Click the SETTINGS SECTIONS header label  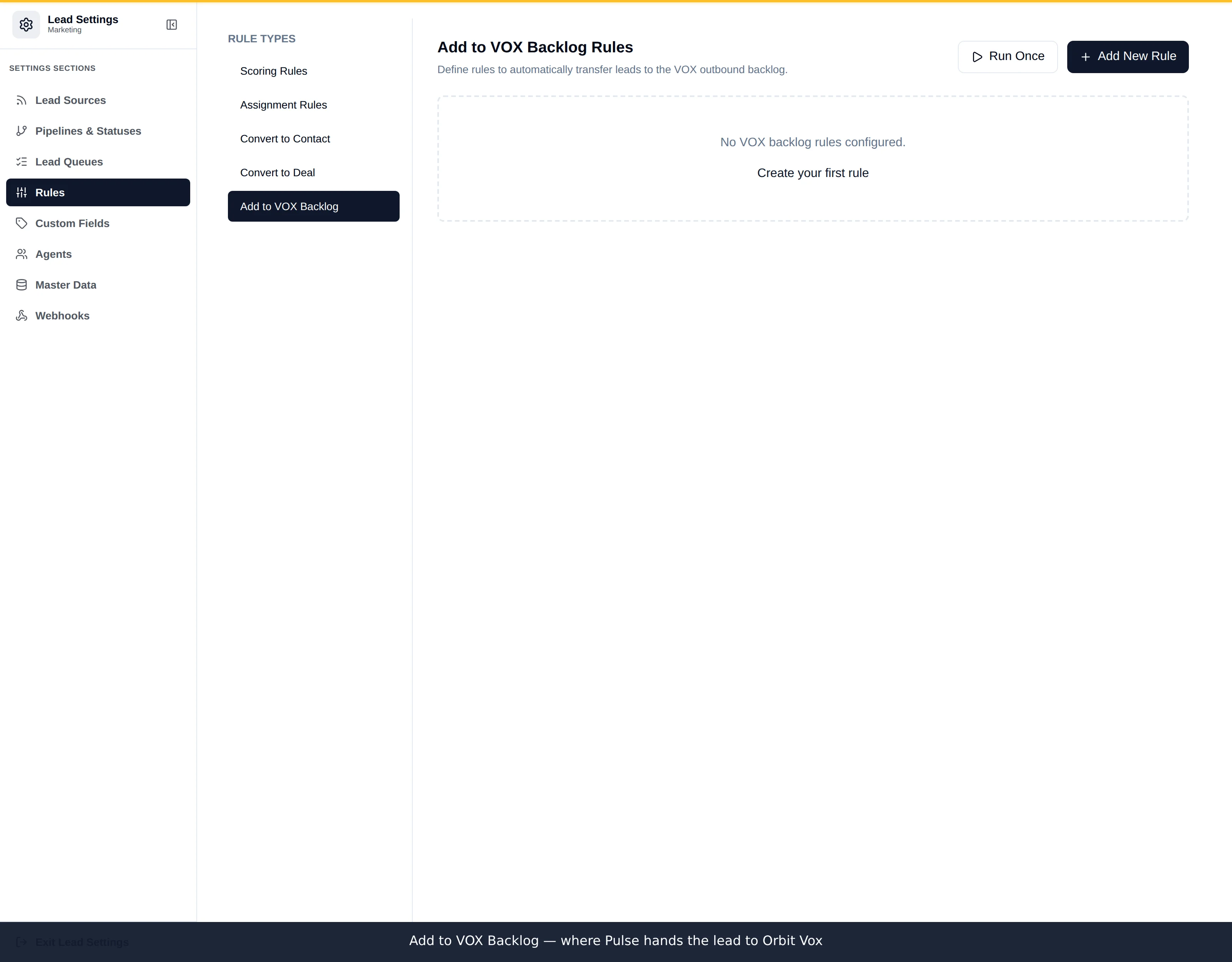(52, 68)
